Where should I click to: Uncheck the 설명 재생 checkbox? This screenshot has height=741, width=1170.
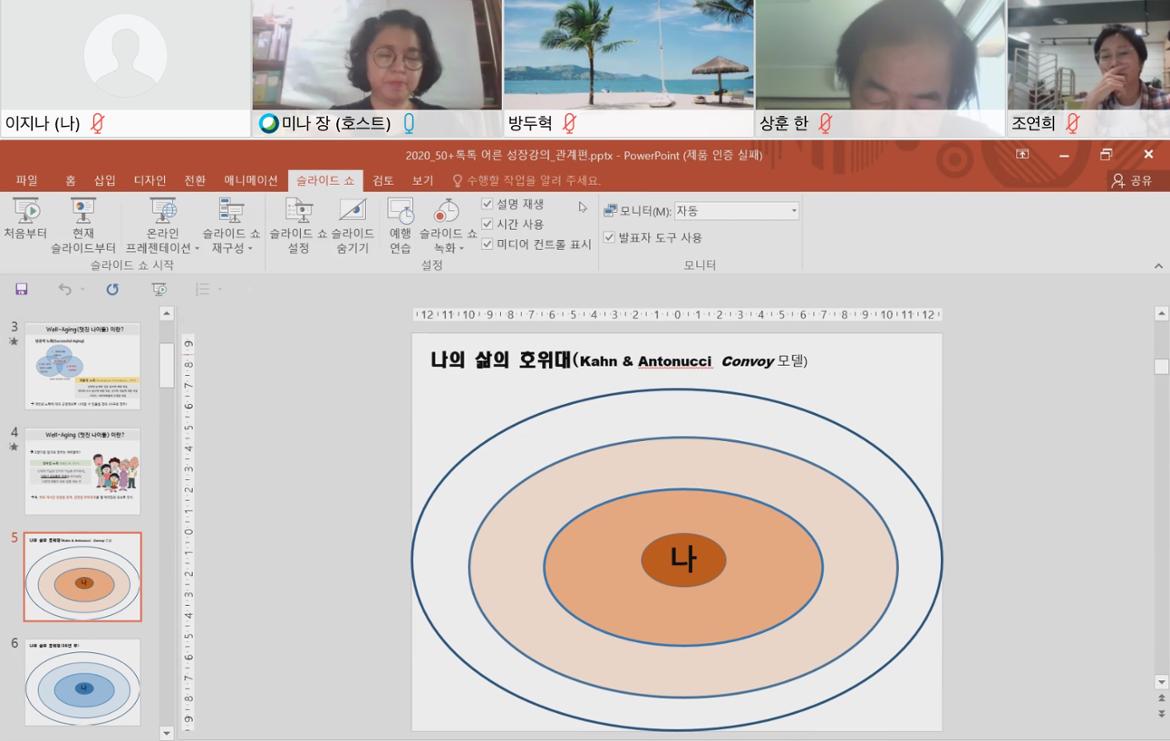click(x=488, y=204)
